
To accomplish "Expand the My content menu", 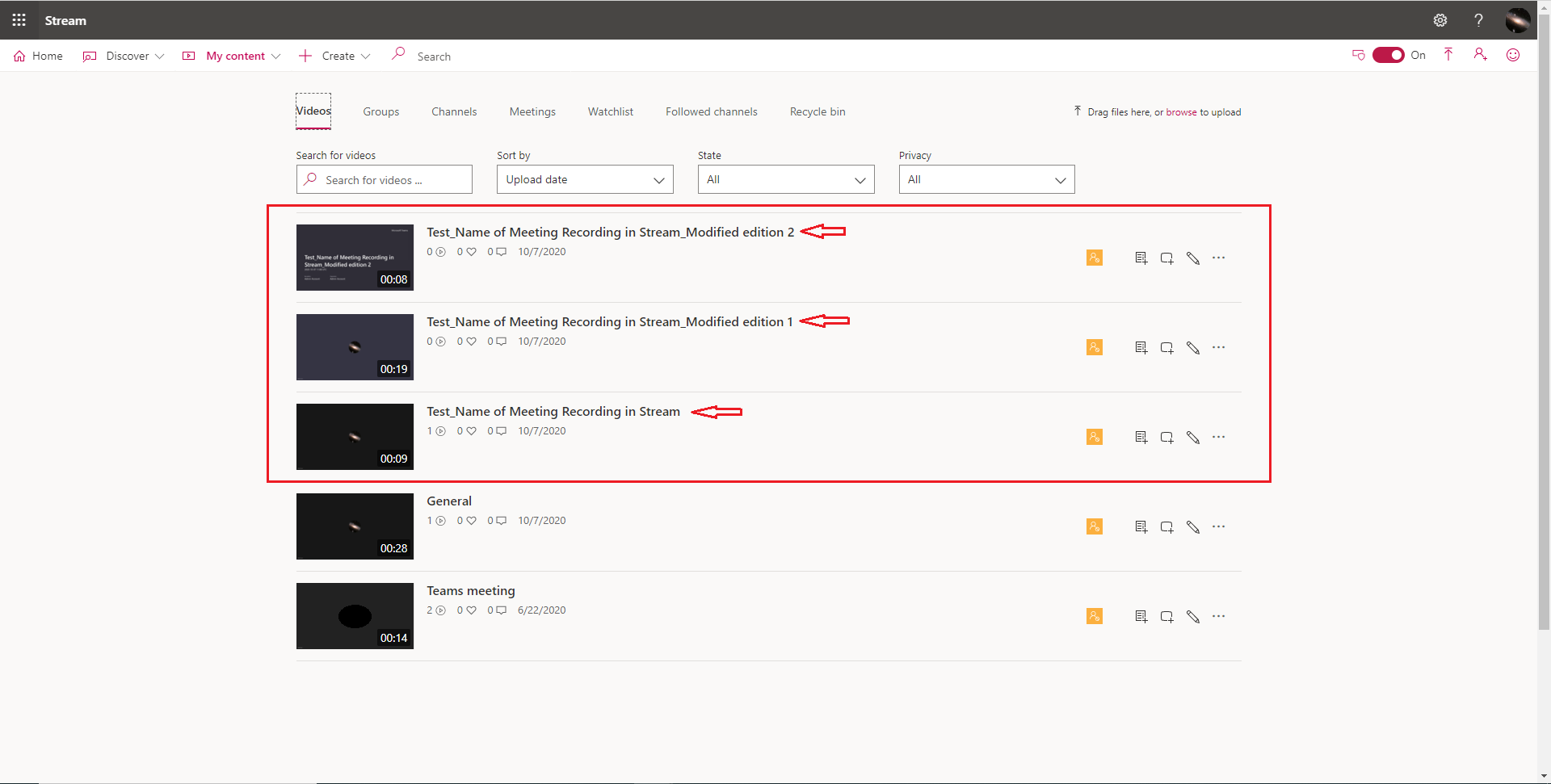I will point(232,56).
